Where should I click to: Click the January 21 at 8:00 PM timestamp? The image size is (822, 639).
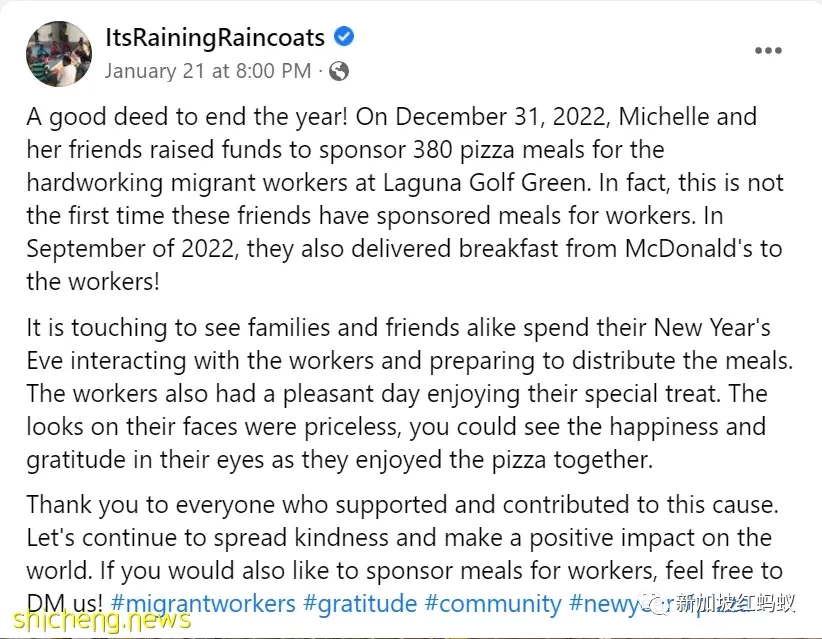click(208, 71)
